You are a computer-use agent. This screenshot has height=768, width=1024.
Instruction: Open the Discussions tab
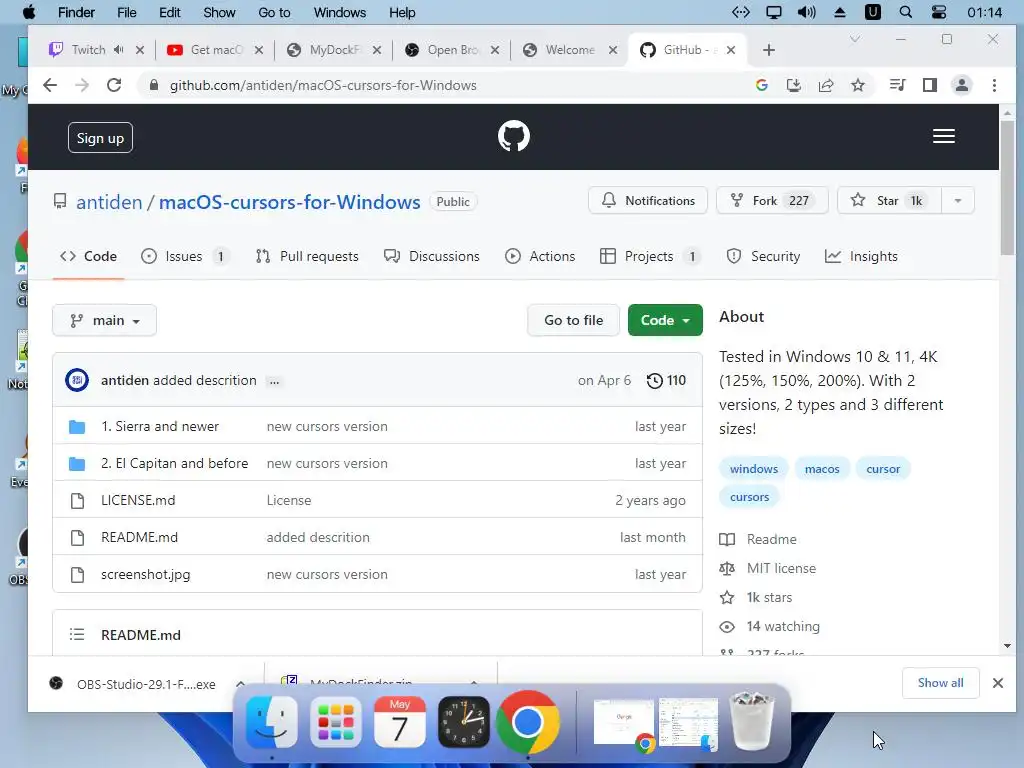[x=432, y=257]
